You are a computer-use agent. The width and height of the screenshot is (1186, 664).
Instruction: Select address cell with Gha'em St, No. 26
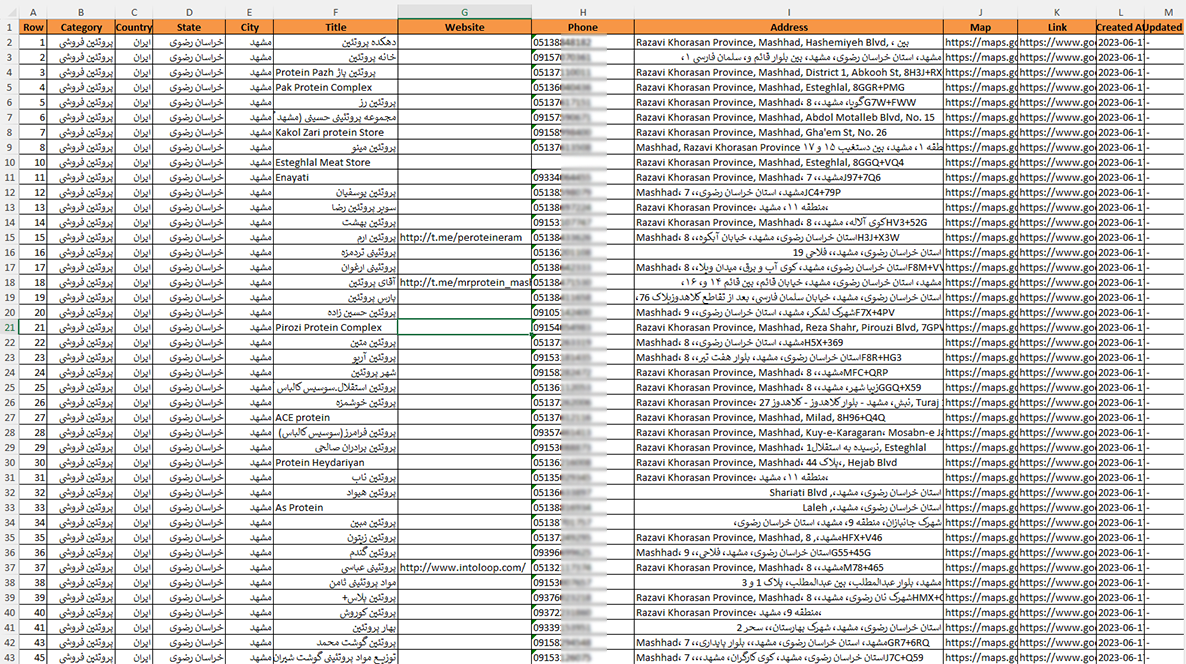789,132
